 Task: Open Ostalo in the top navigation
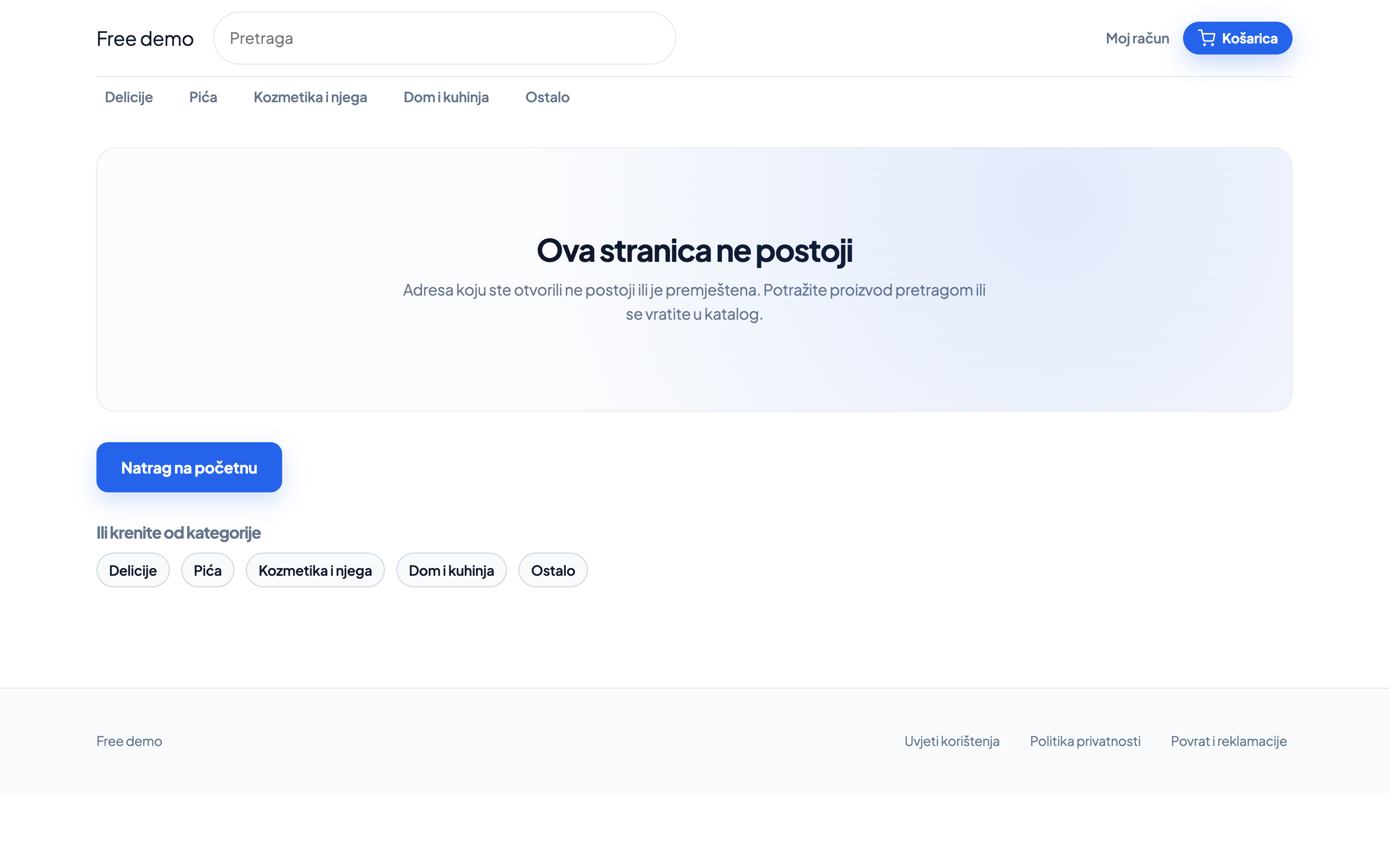tap(547, 97)
